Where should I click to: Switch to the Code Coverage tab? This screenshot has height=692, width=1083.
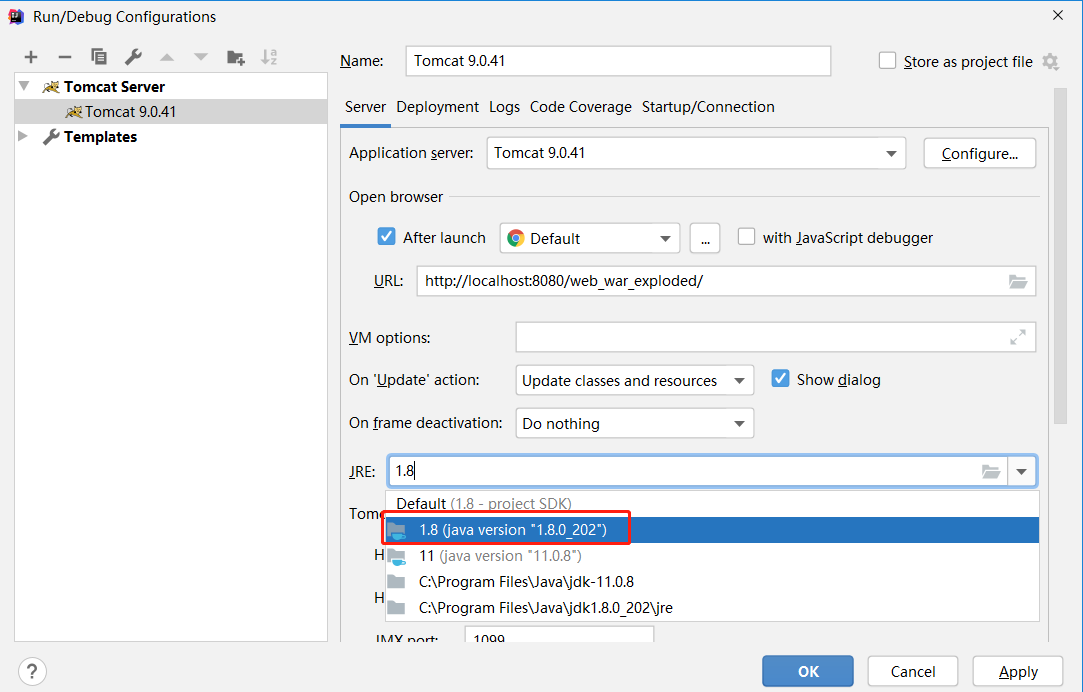coord(580,107)
